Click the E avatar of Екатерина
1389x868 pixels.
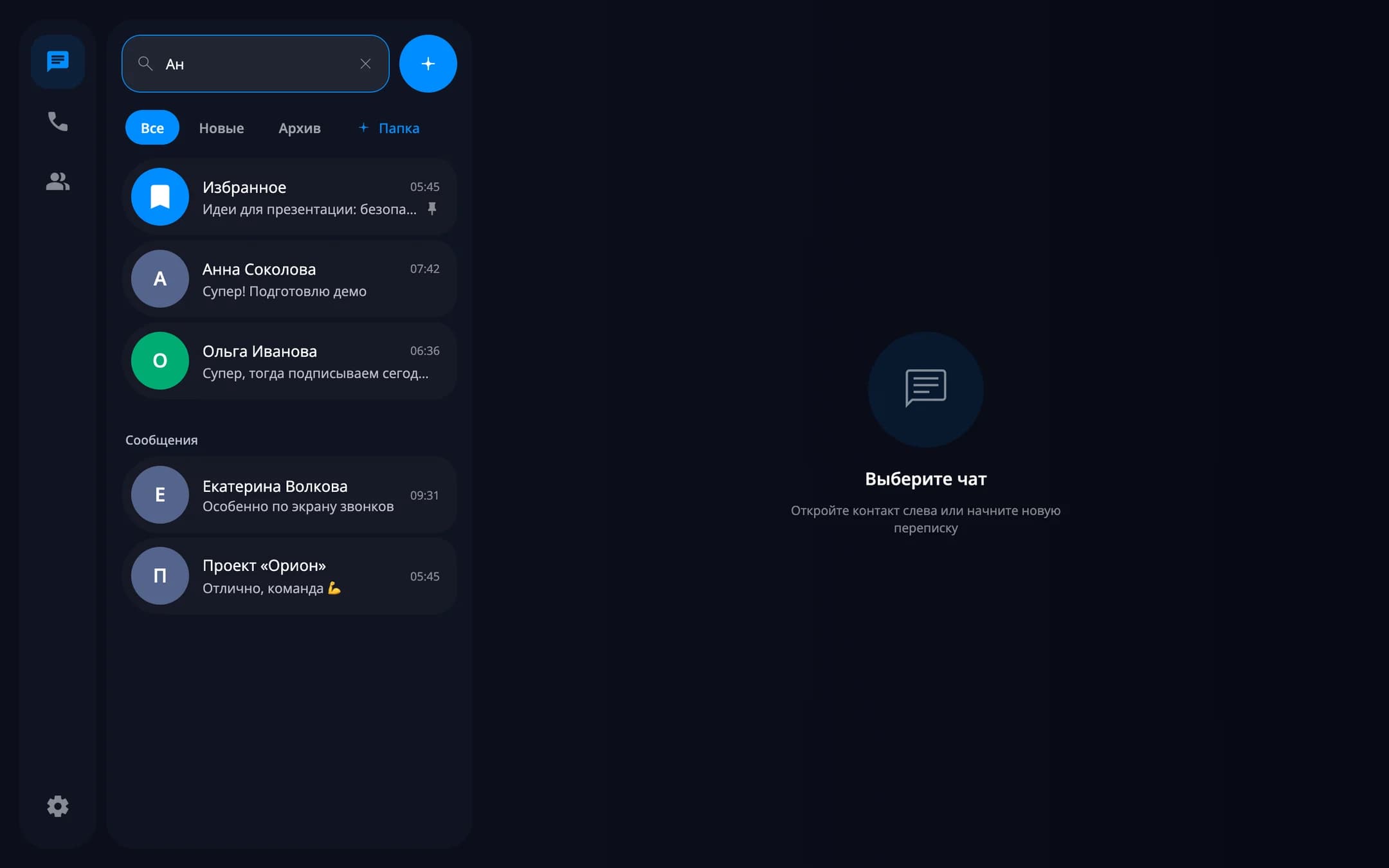[160, 494]
